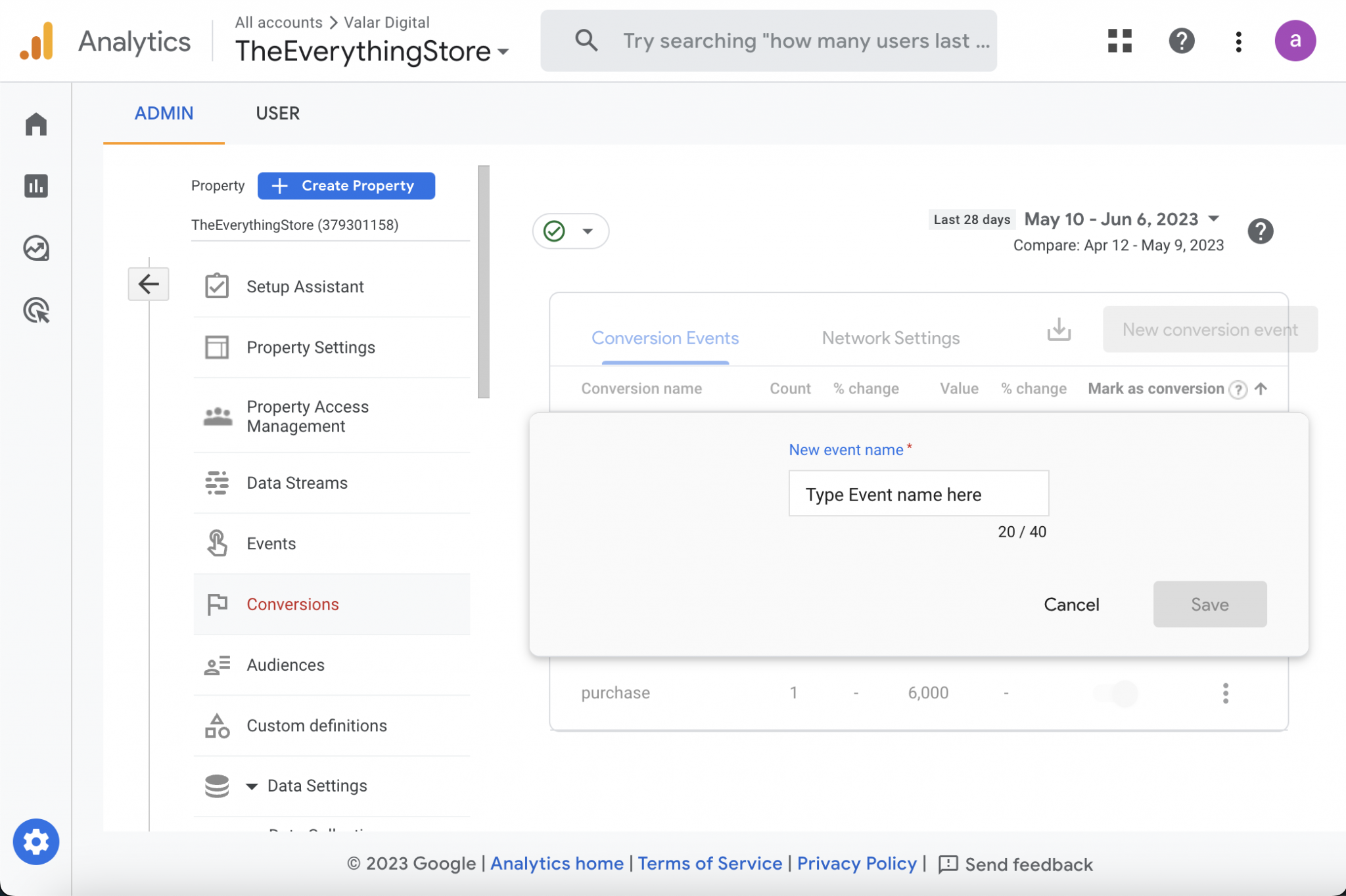Screen dimensions: 1346x896
Task: Click the Admin gear icon
Action: point(36,841)
